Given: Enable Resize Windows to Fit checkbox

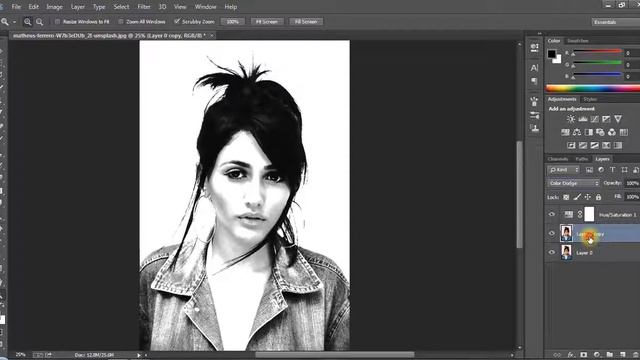Looking at the screenshot, I should coord(57,22).
